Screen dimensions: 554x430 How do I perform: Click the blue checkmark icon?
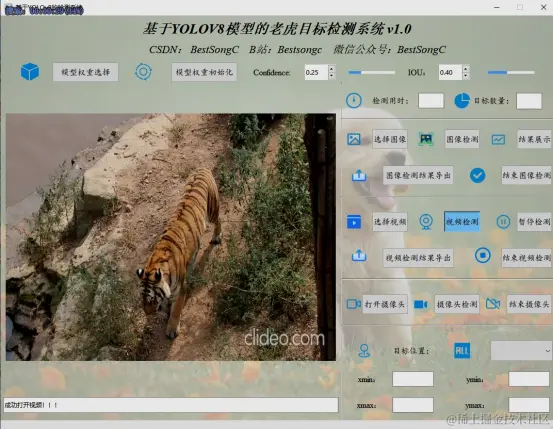477,175
